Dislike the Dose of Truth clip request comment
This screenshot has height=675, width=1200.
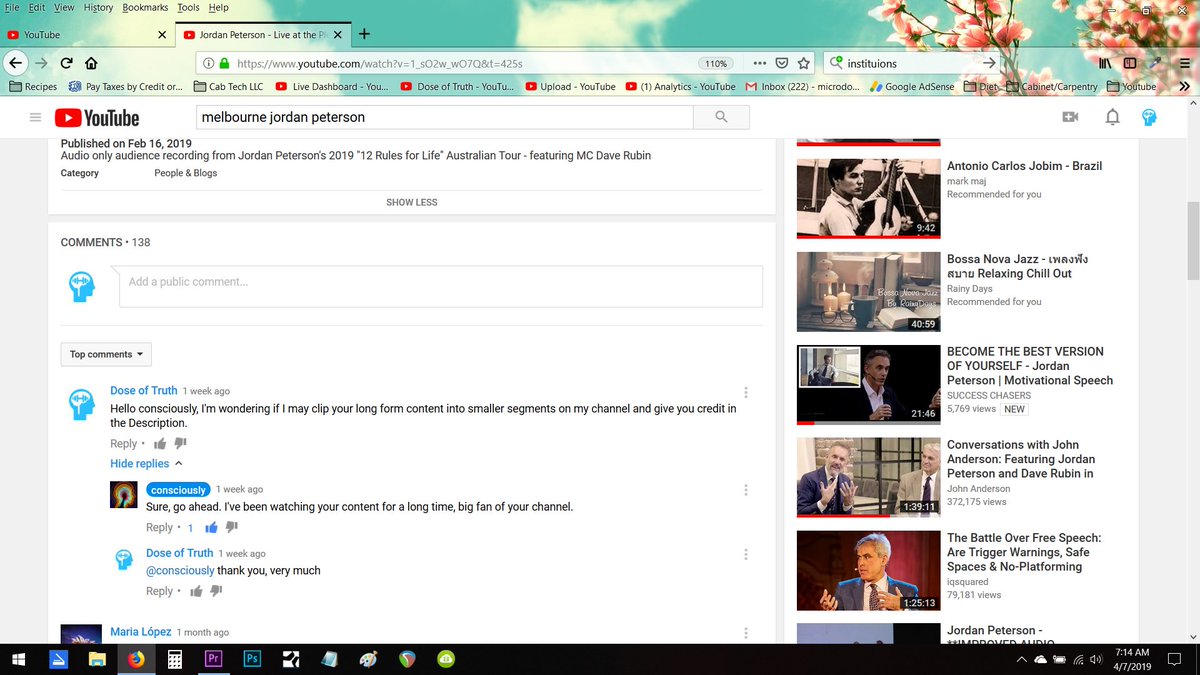[x=181, y=444]
